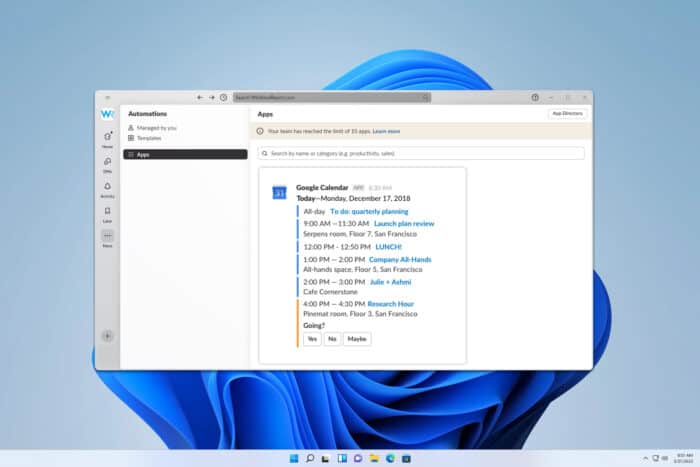Image resolution: width=700 pixels, height=467 pixels.
Task: Click the More ellipsis sidebar icon
Action: 107,237
